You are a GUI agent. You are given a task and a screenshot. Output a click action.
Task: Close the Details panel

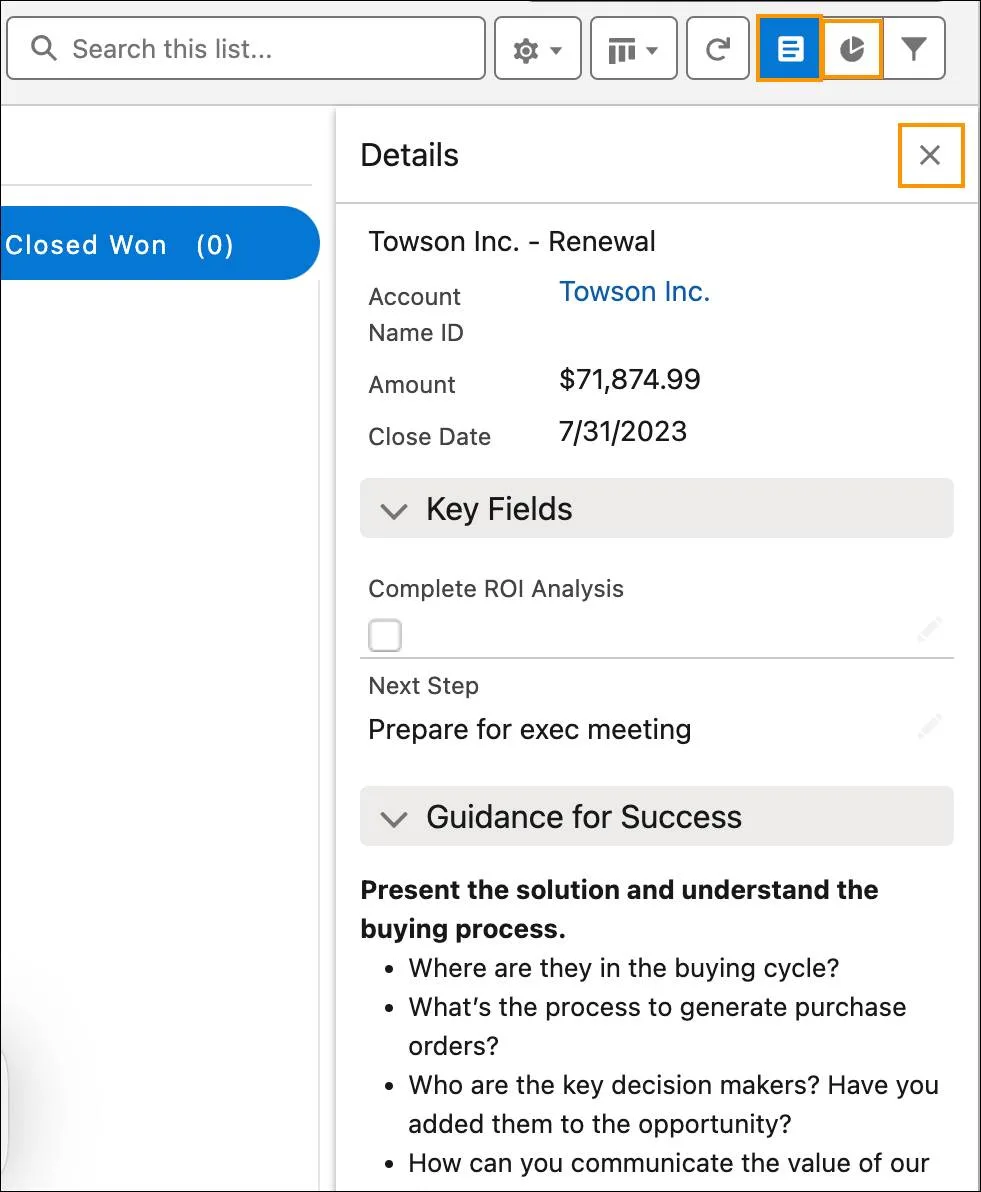click(x=930, y=155)
